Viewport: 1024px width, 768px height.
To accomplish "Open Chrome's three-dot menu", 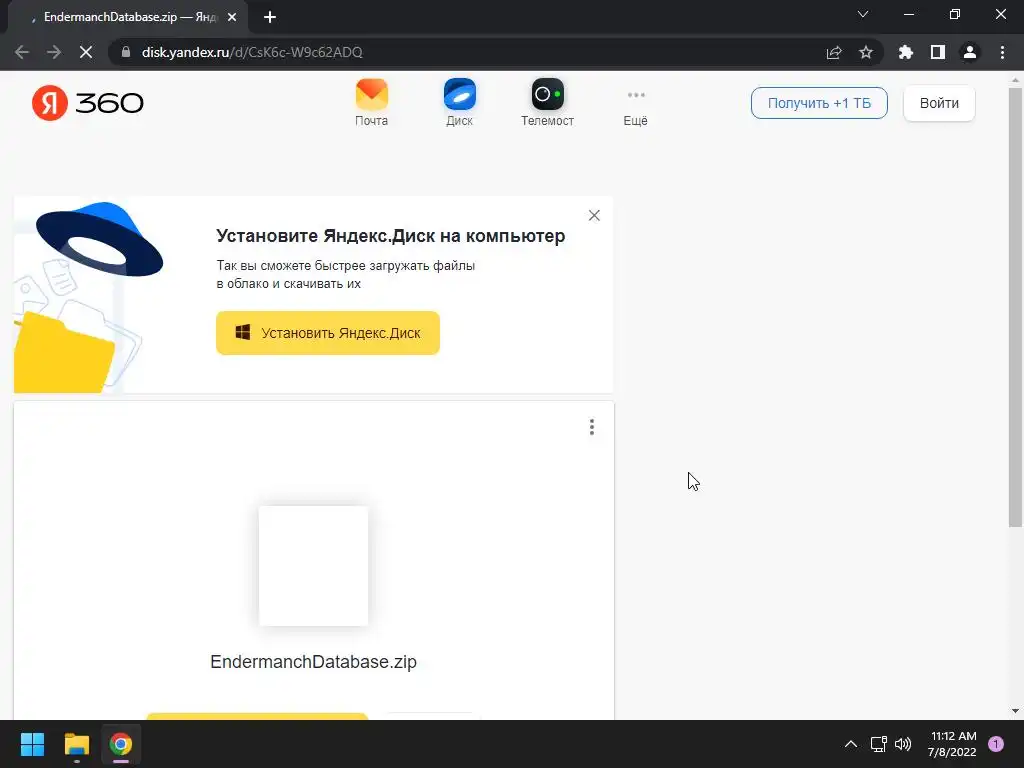I will (x=1002, y=52).
